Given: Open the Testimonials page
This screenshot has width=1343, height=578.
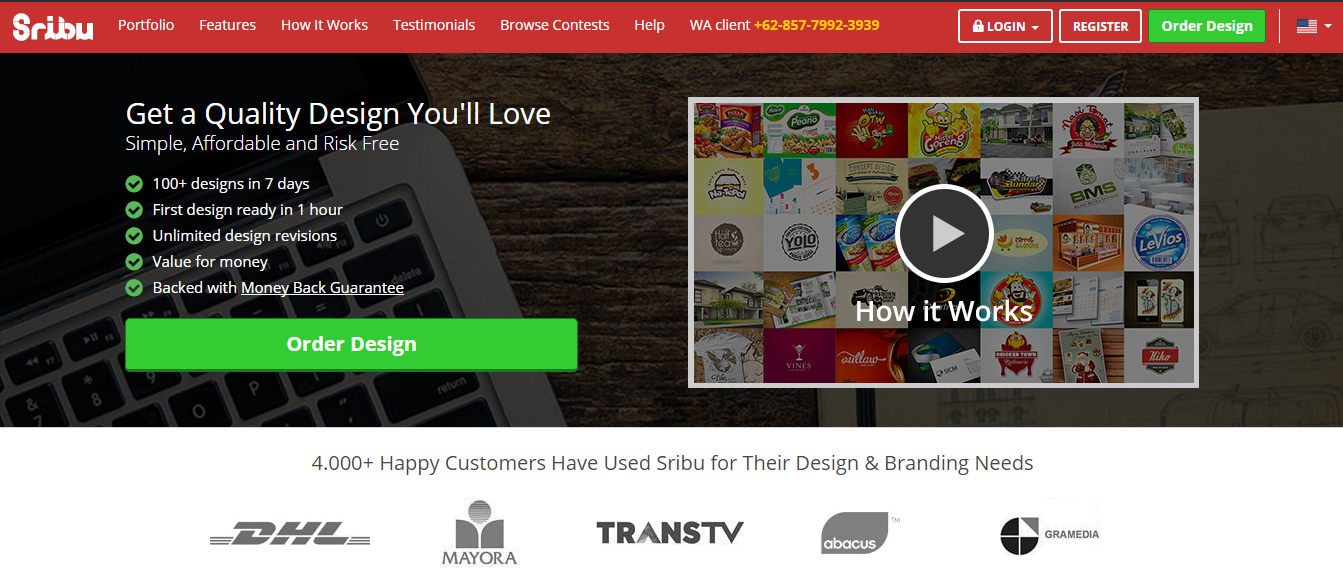Looking at the screenshot, I should pos(434,25).
